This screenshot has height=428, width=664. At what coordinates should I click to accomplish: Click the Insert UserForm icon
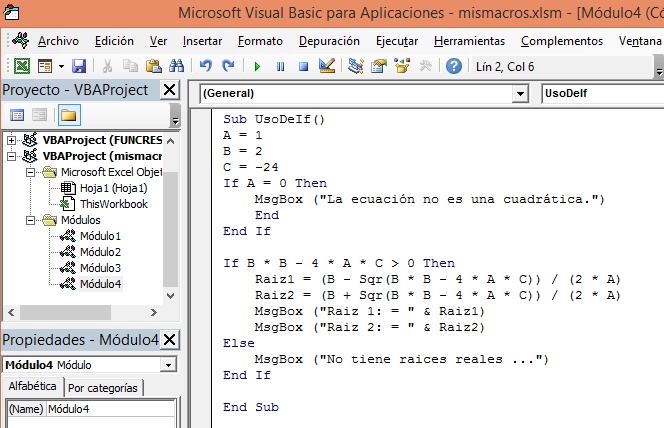45,66
